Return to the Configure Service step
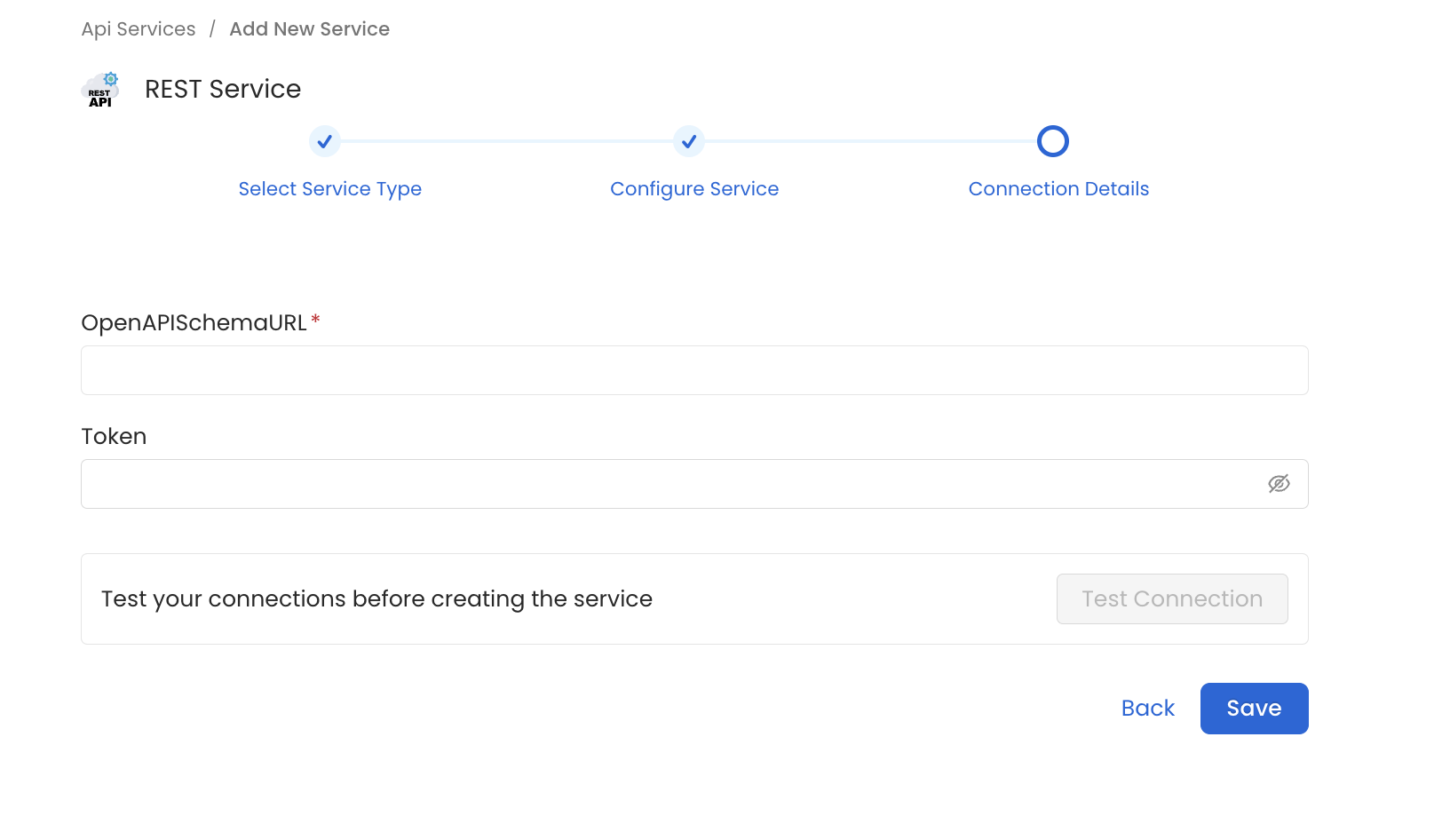Screen dimensions: 1442x840 pyautogui.click(x=694, y=188)
